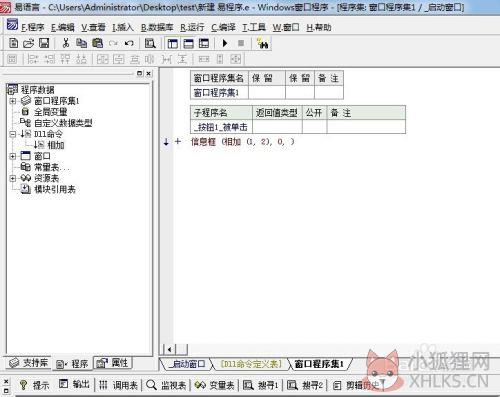This screenshot has height=397, width=500.
Task: Open the I.插入 menu
Action: [123, 27]
